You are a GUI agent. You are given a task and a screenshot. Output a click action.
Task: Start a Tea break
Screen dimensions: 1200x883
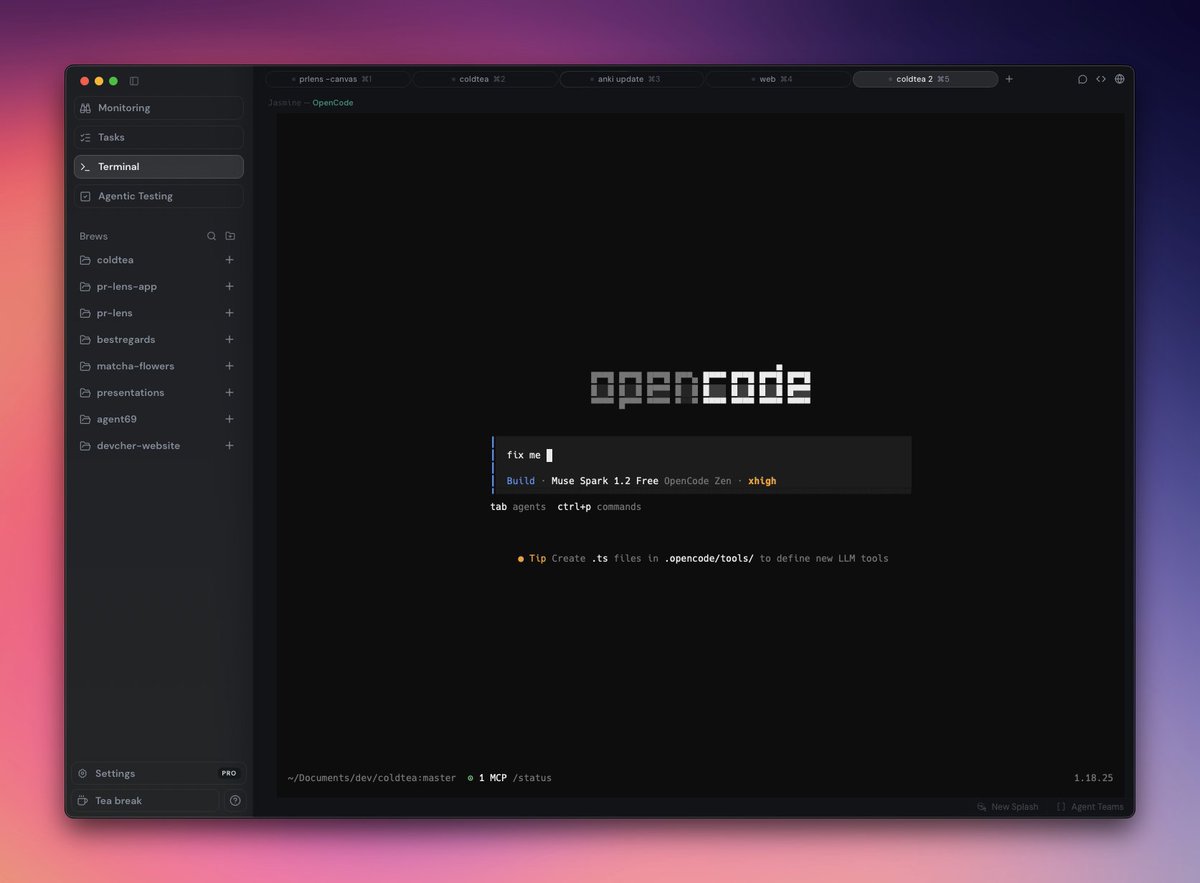point(145,800)
